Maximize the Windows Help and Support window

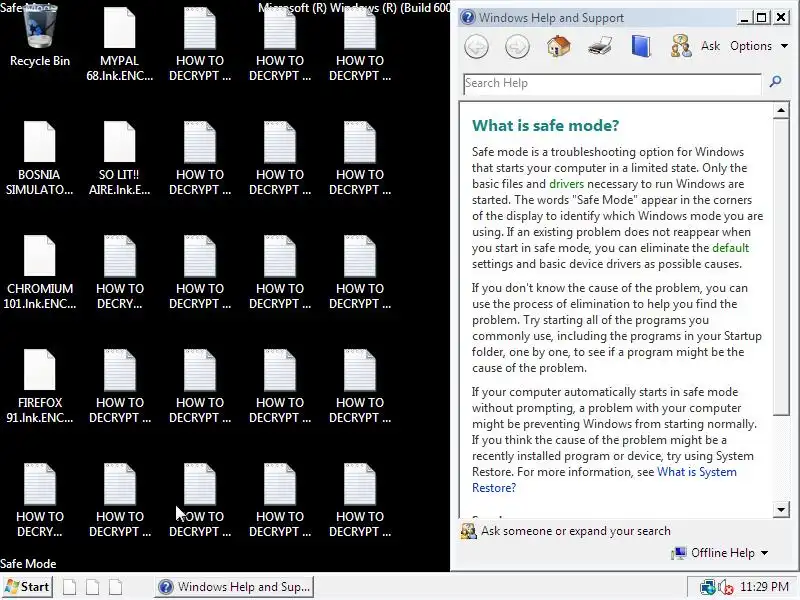(x=762, y=18)
